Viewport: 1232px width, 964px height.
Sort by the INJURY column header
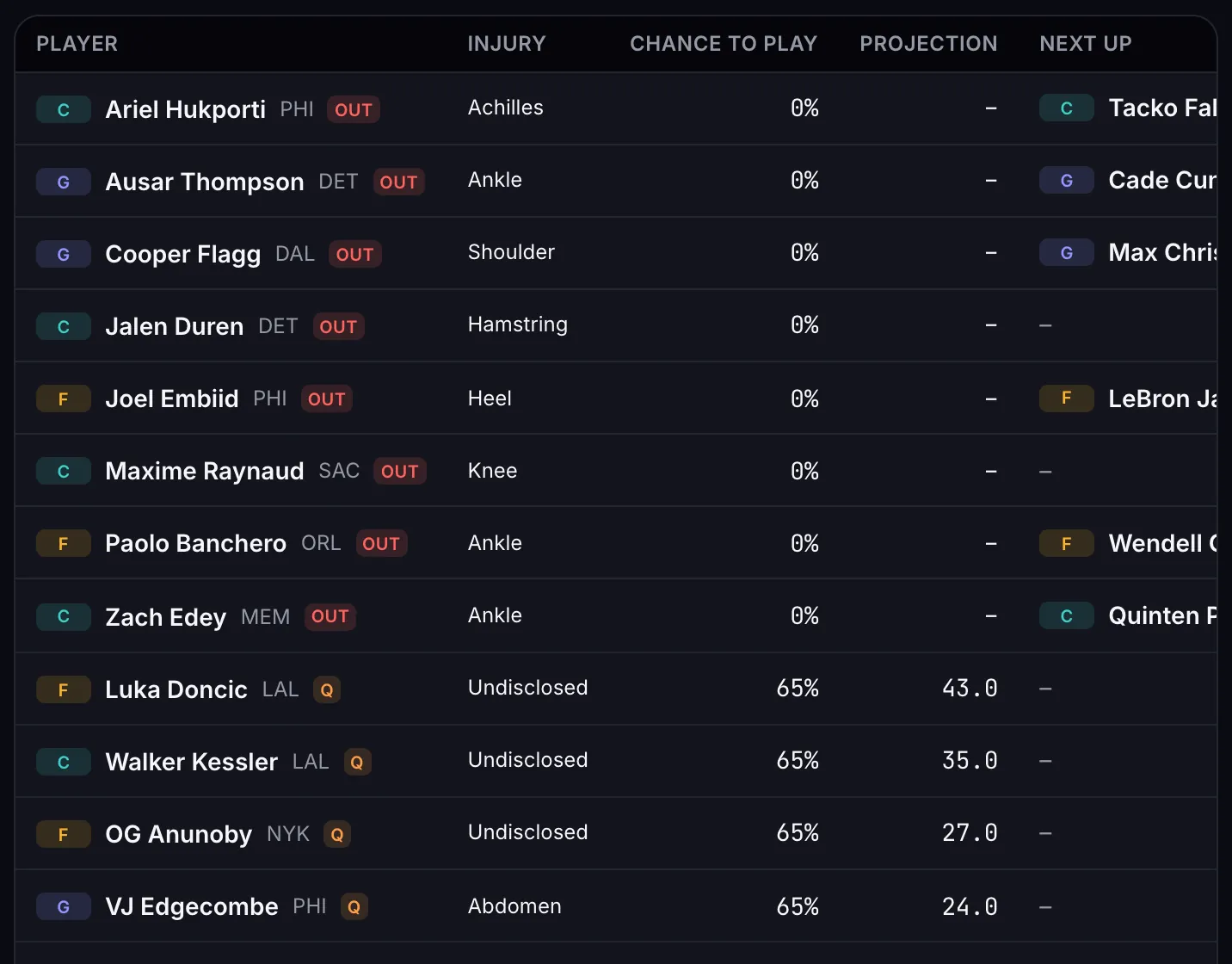pyautogui.click(x=507, y=44)
